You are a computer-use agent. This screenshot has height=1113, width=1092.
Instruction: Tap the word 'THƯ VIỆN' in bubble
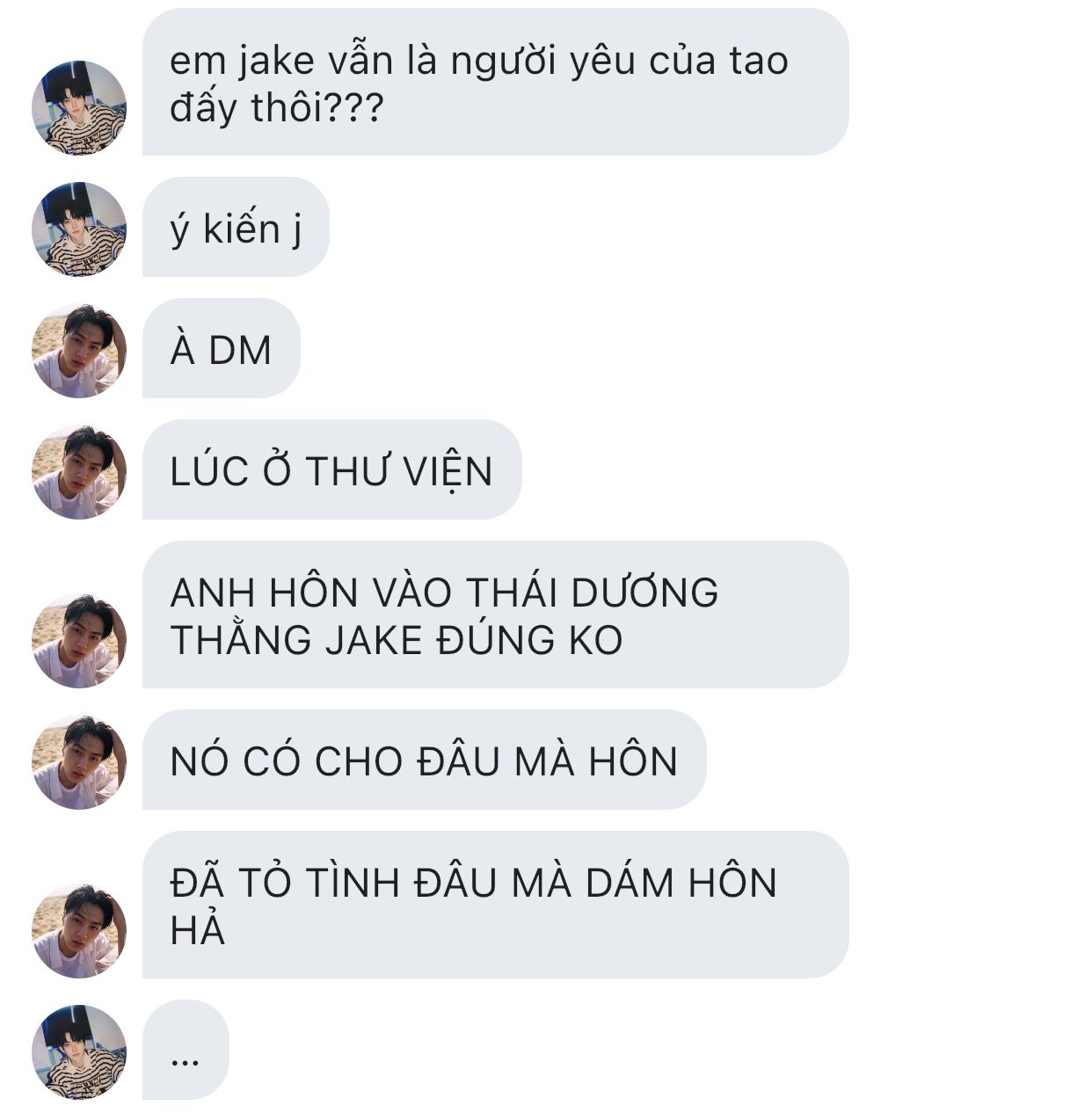click(x=399, y=472)
